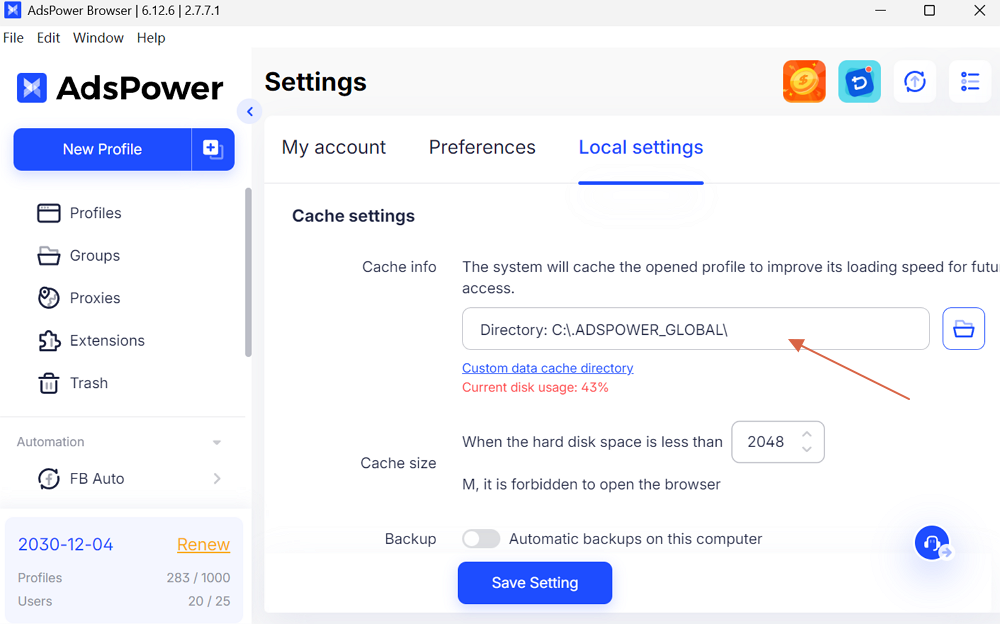Click the 'Current disk usage: 43%' text

[535, 387]
